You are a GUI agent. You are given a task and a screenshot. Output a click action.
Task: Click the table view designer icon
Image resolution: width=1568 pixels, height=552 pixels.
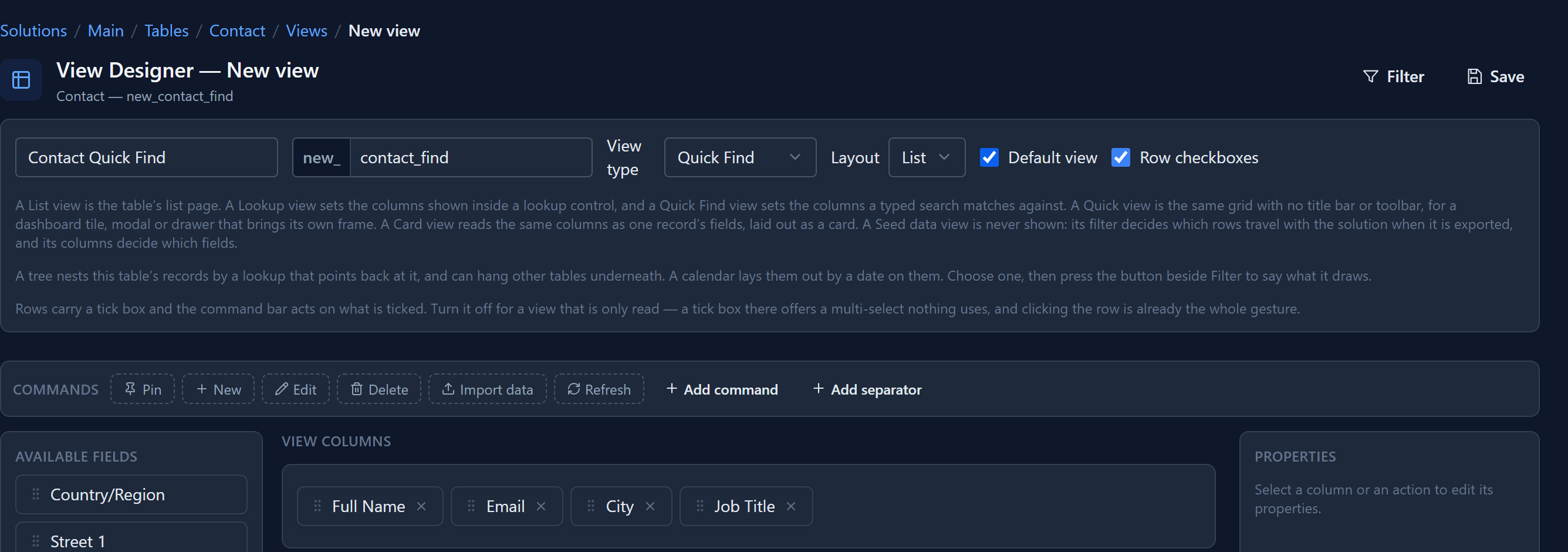tap(21, 80)
